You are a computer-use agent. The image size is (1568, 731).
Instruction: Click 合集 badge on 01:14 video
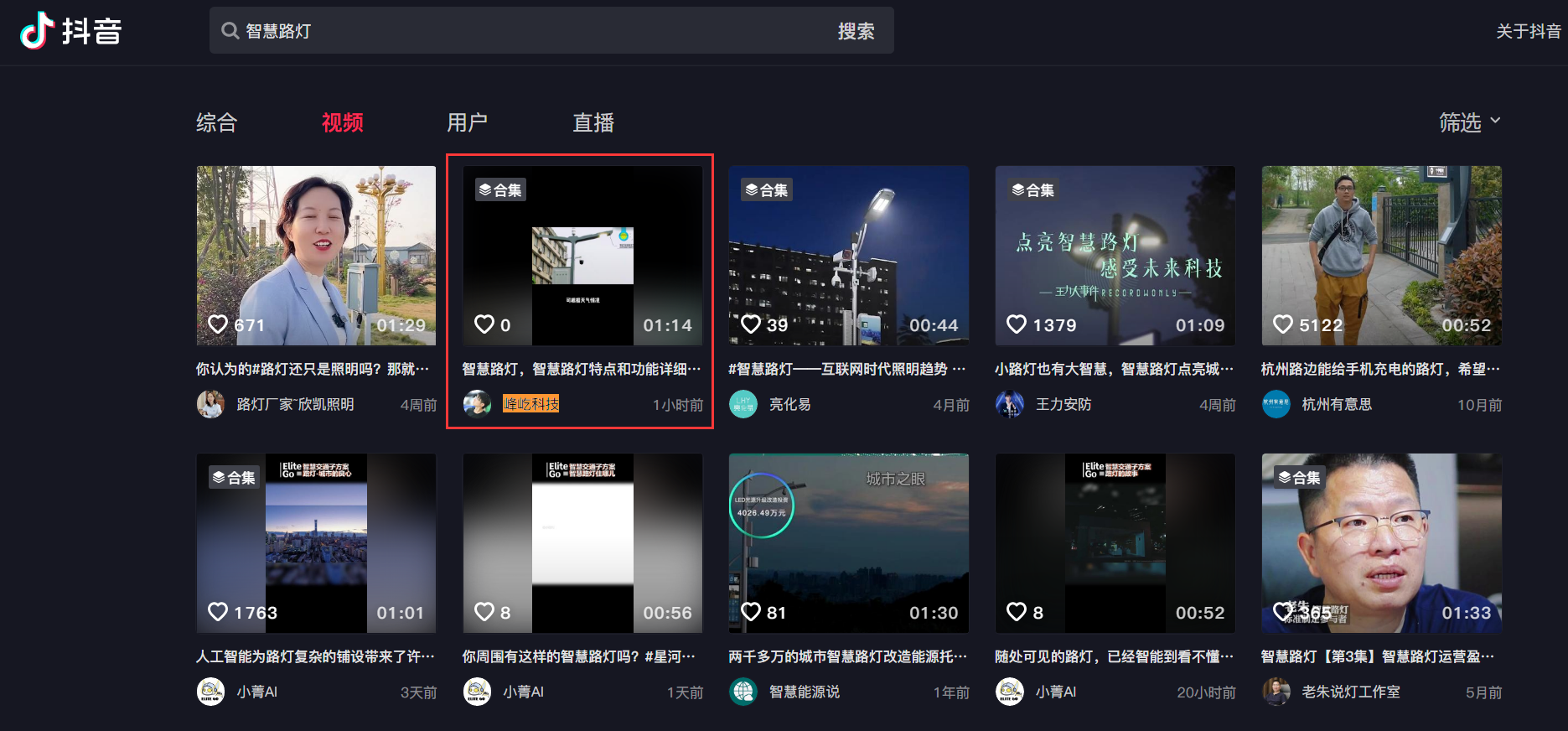click(x=500, y=190)
